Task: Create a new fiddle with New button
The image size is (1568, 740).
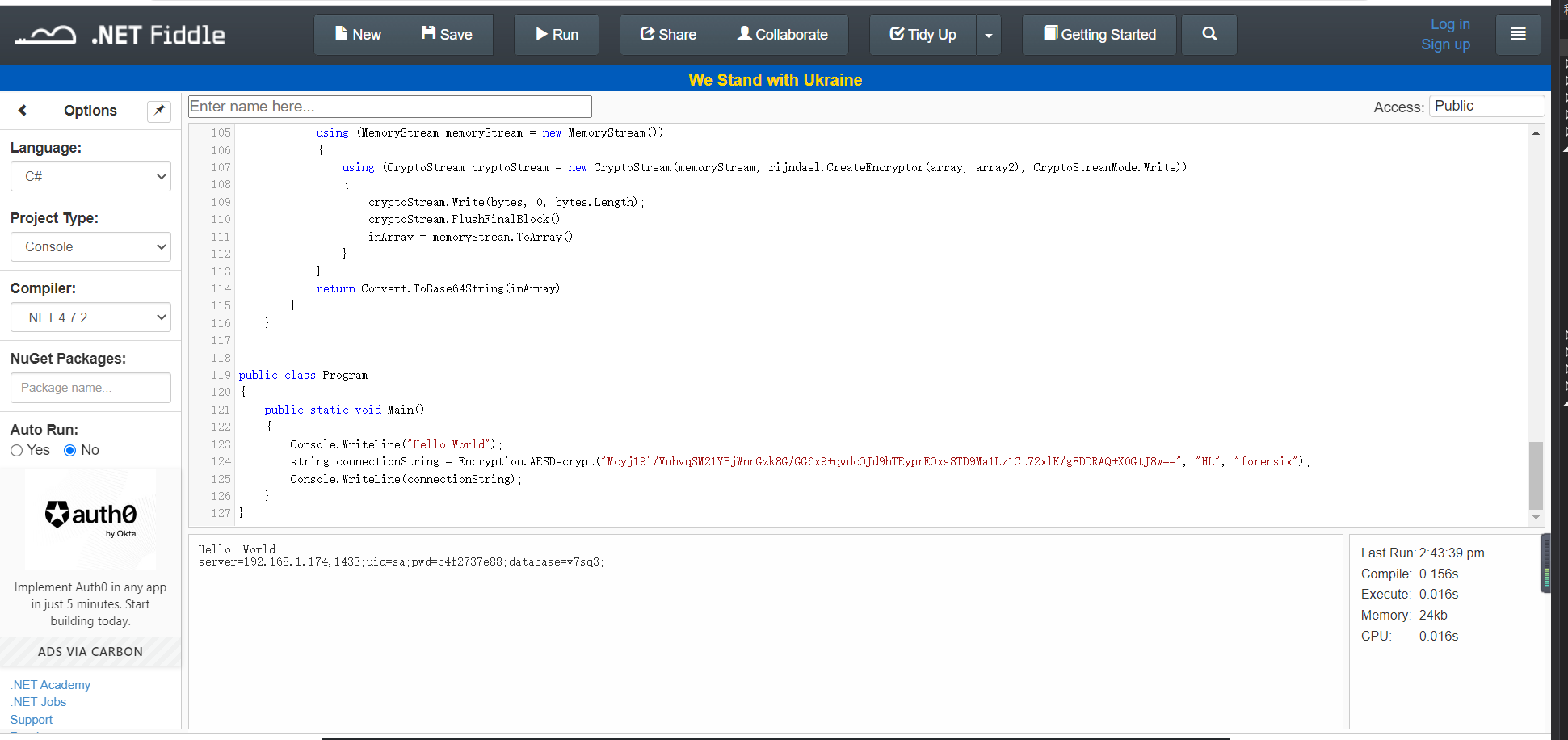Action: click(x=358, y=35)
